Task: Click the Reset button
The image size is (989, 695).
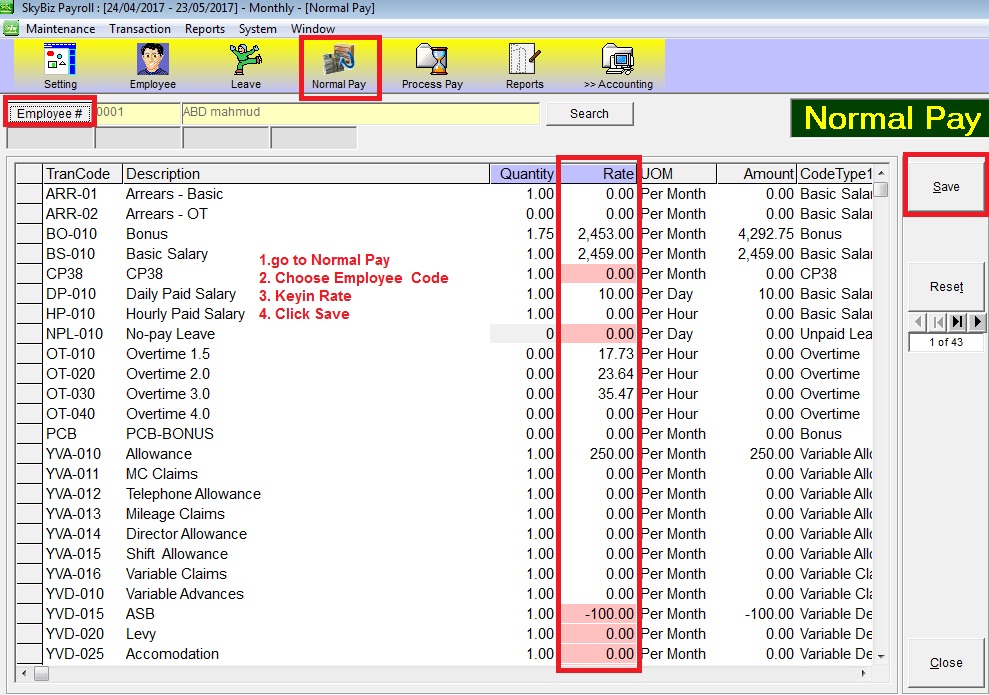Action: 945,287
